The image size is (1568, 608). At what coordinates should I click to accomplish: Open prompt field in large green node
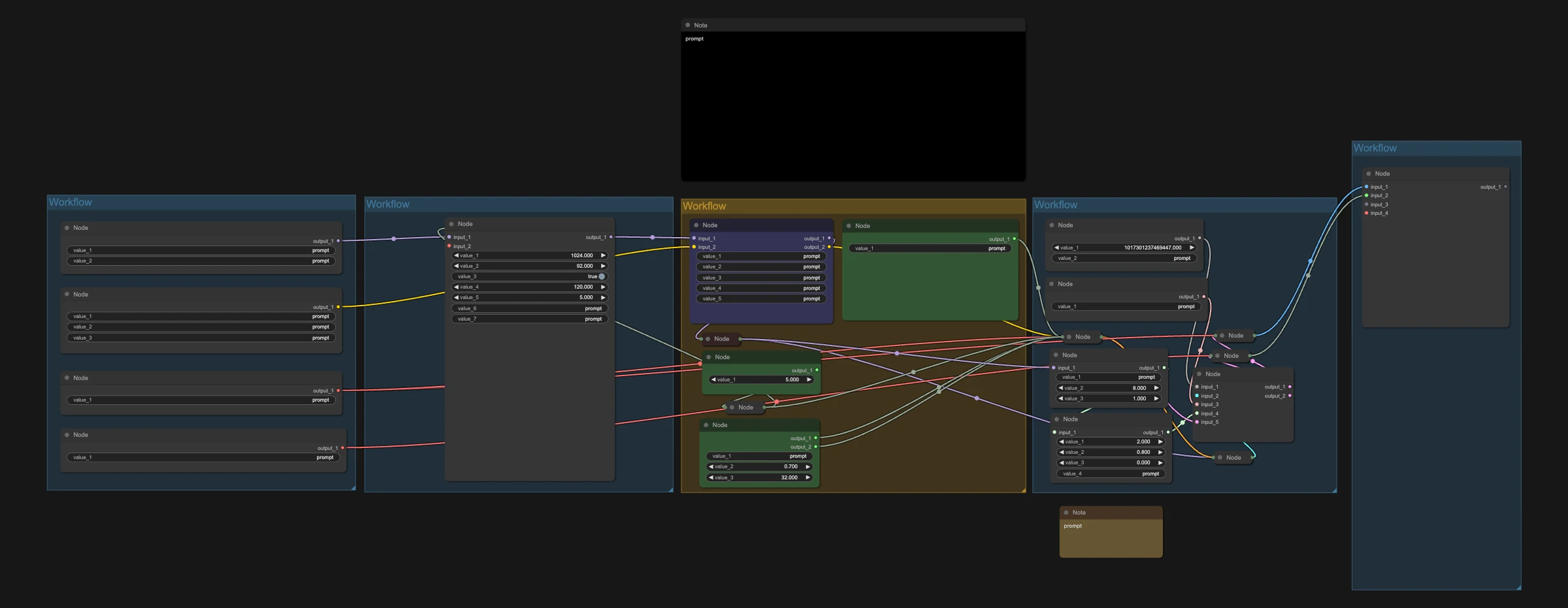930,248
